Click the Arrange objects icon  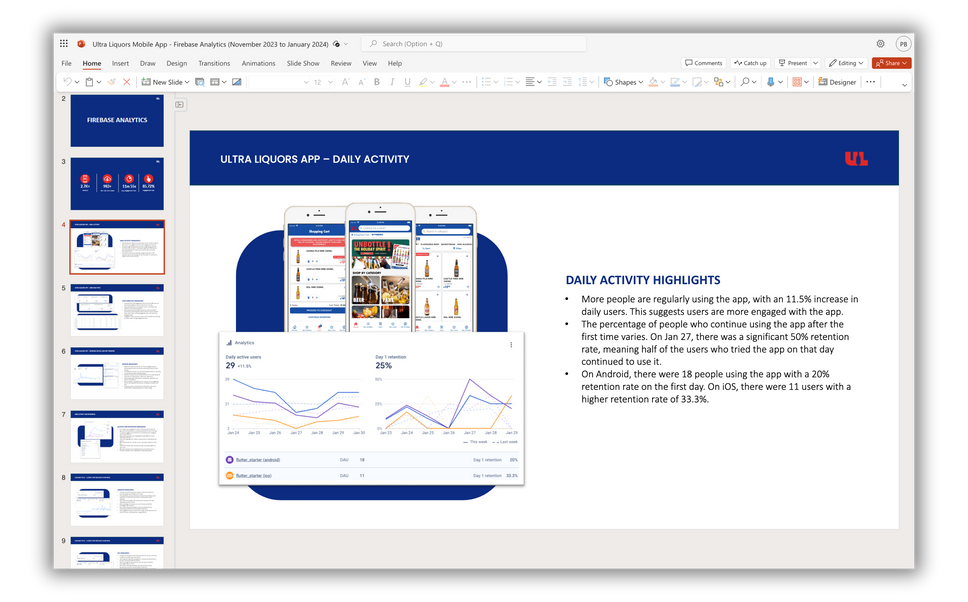[717, 82]
